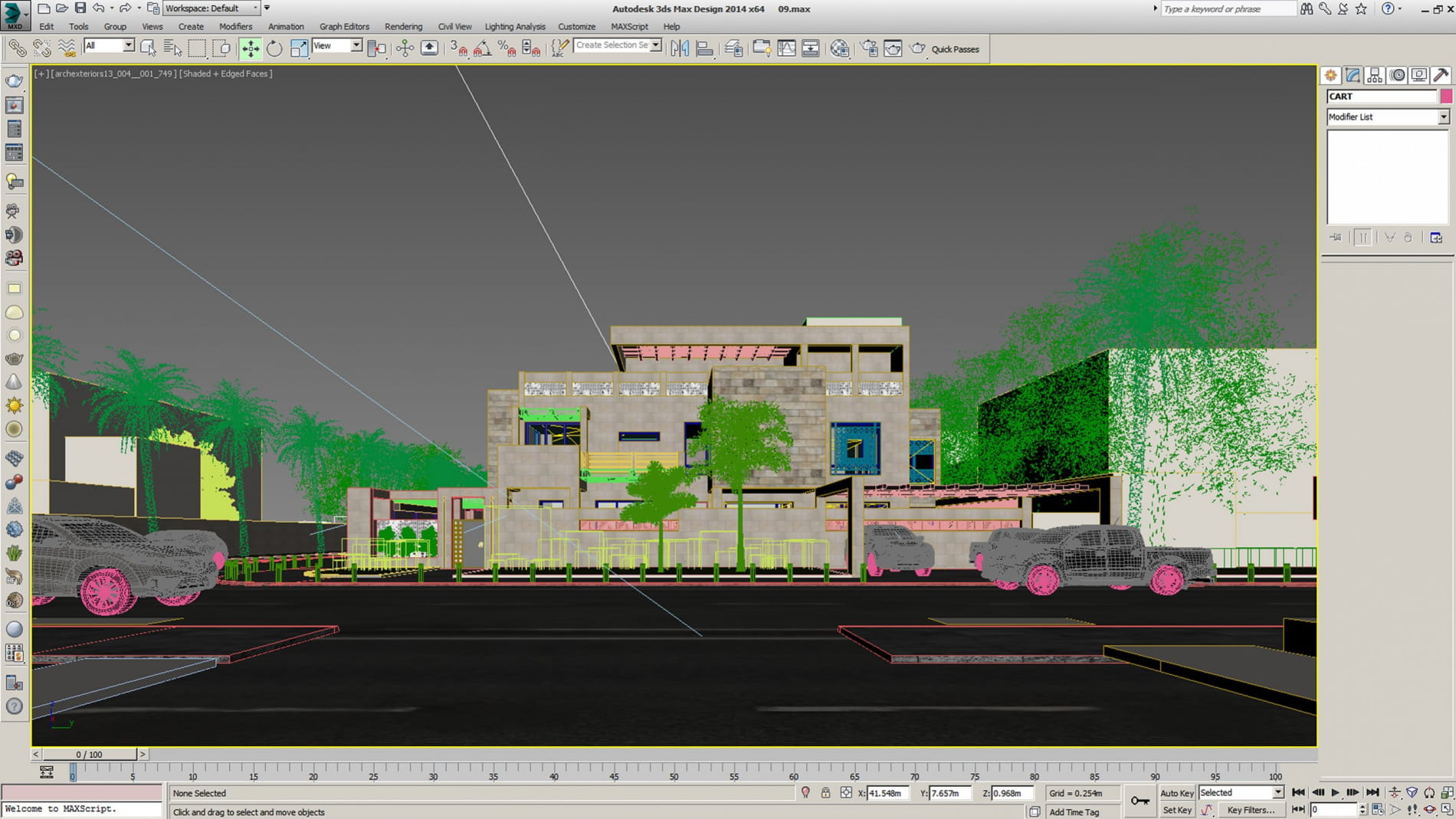The image size is (1456, 819).
Task: Select the Select and Move tool
Action: click(x=251, y=48)
